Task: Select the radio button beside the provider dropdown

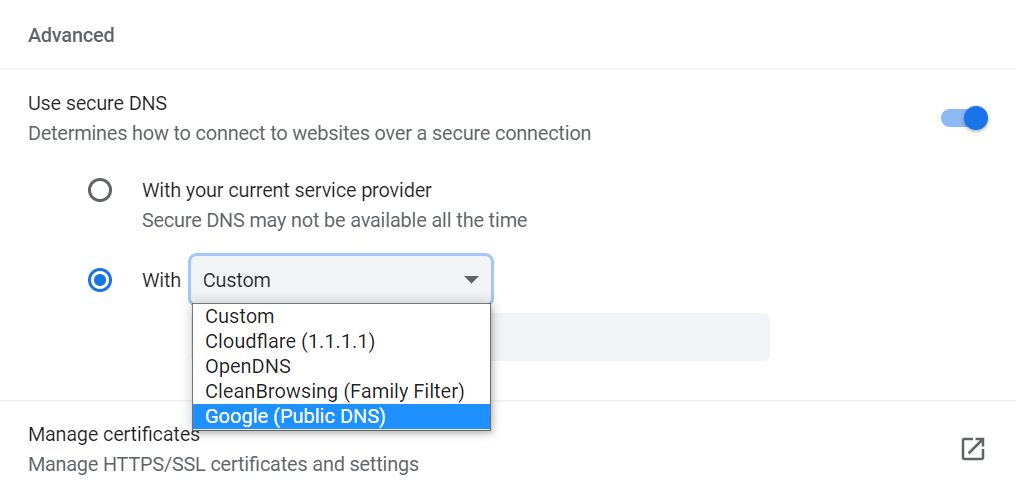Action: click(100, 280)
